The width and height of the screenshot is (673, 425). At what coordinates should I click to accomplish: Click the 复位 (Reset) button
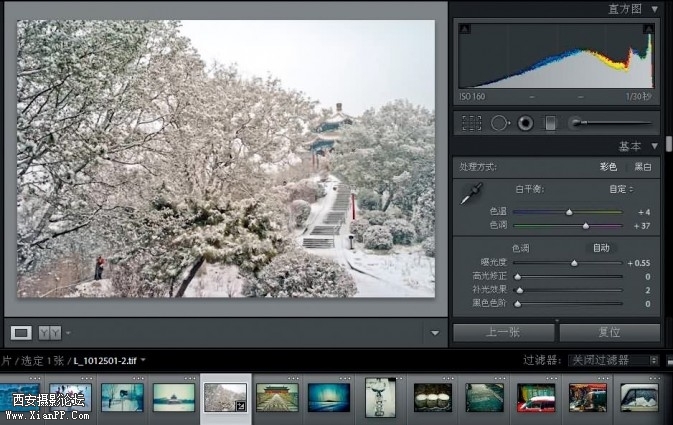click(609, 333)
